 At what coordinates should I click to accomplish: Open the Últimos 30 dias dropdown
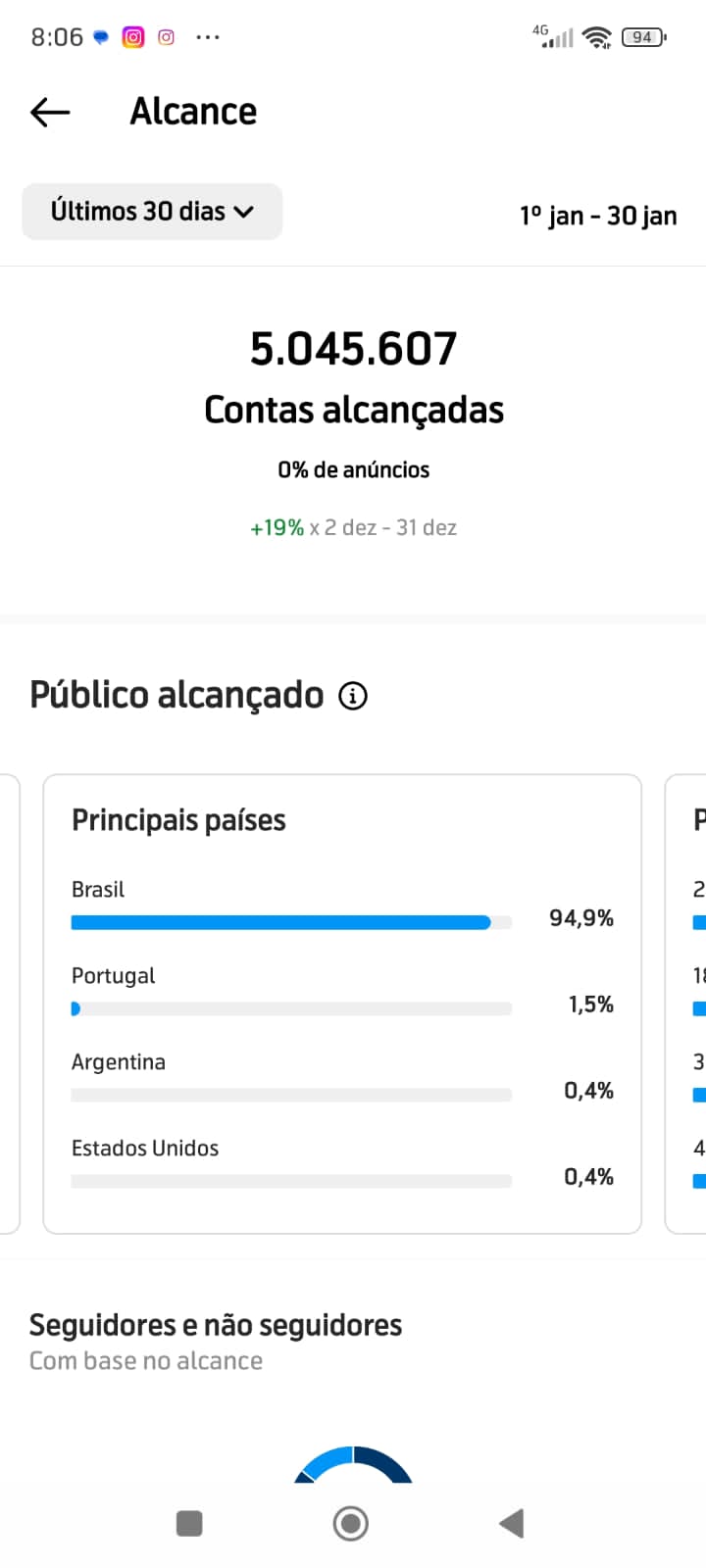coord(152,212)
